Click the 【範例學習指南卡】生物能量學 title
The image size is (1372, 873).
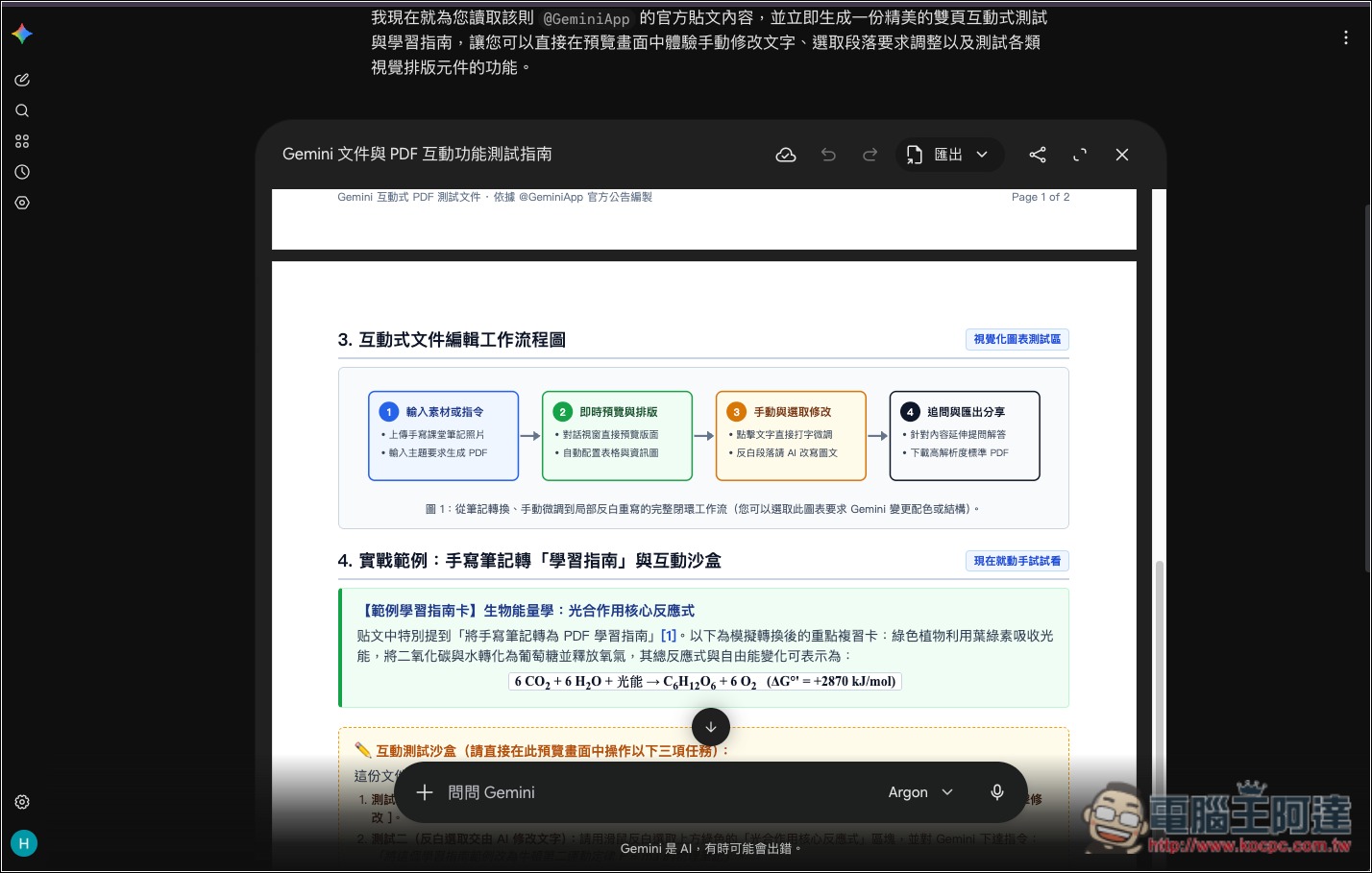pos(526,611)
